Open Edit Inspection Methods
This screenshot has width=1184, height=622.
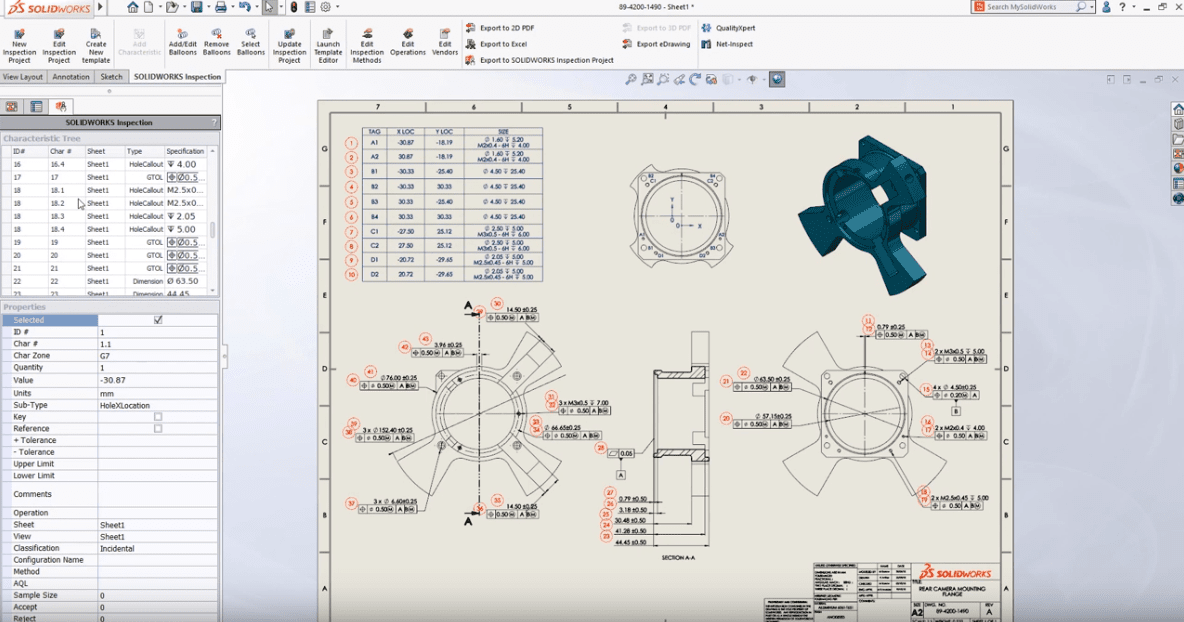point(367,46)
